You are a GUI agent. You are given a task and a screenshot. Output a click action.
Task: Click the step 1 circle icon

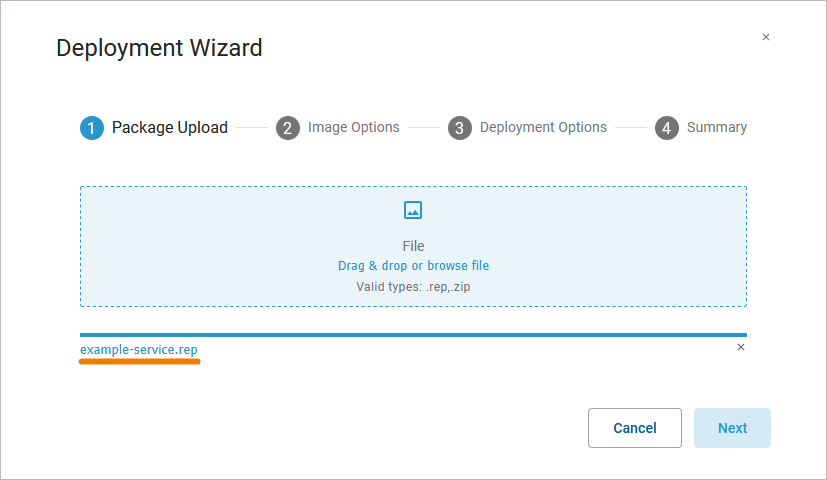click(92, 128)
